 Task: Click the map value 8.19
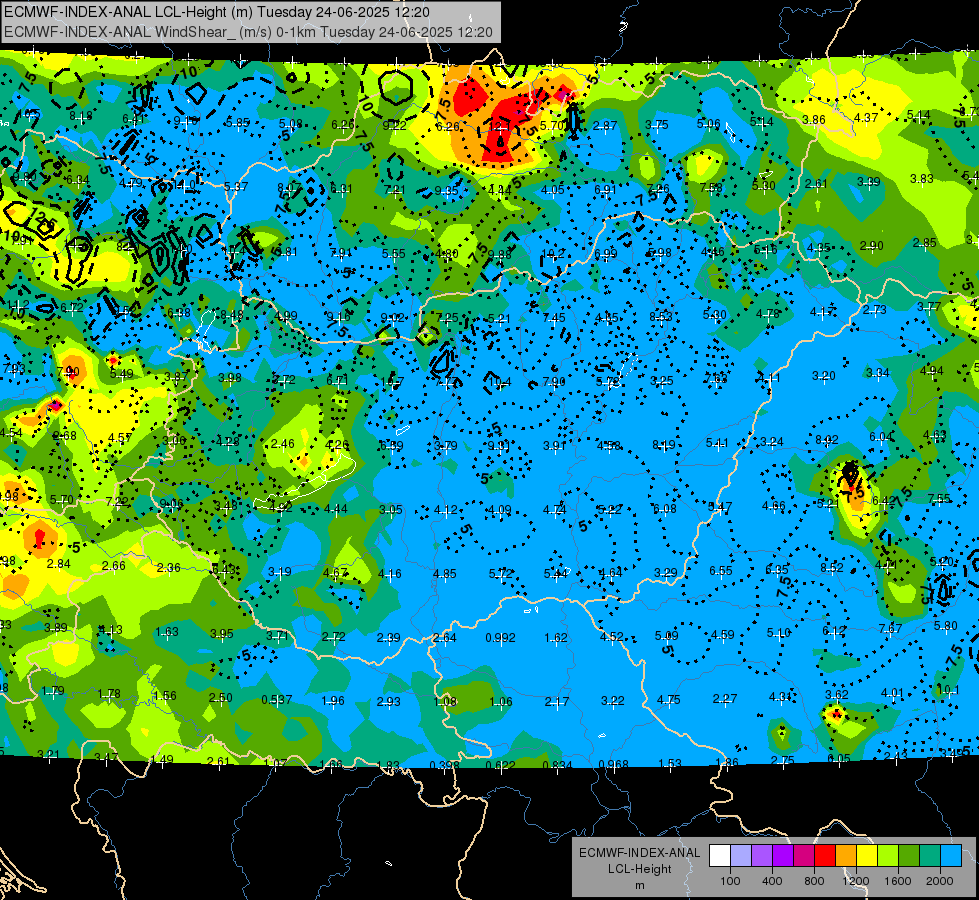tap(664, 445)
